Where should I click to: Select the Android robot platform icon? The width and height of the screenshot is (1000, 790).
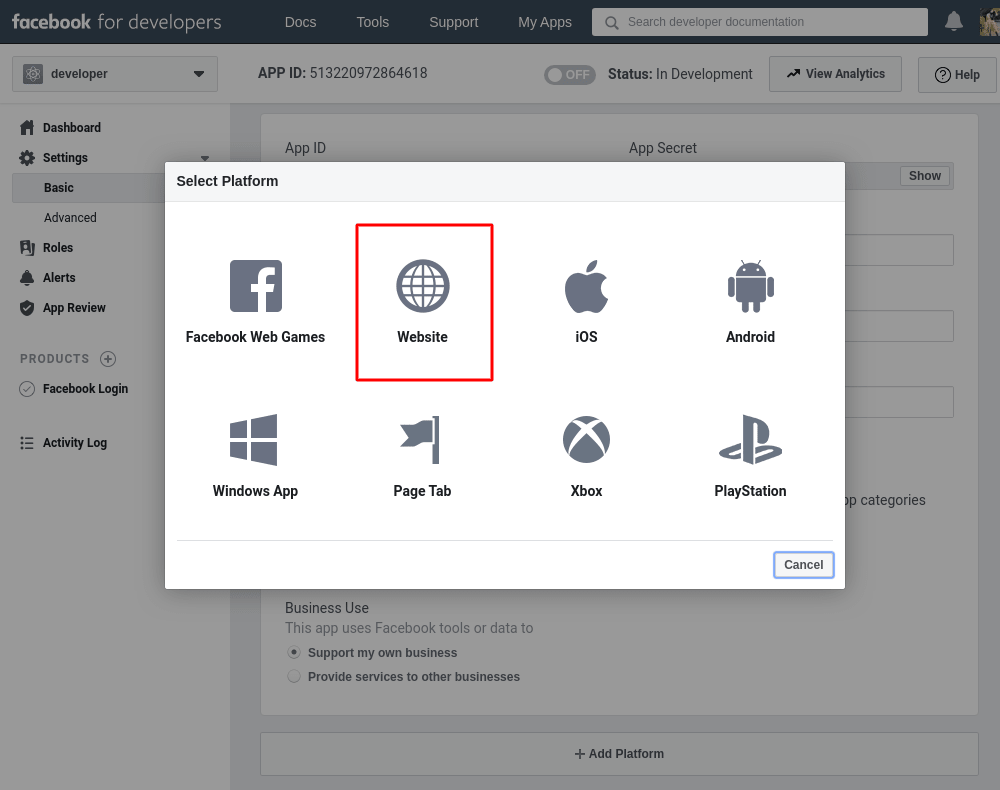tap(751, 286)
